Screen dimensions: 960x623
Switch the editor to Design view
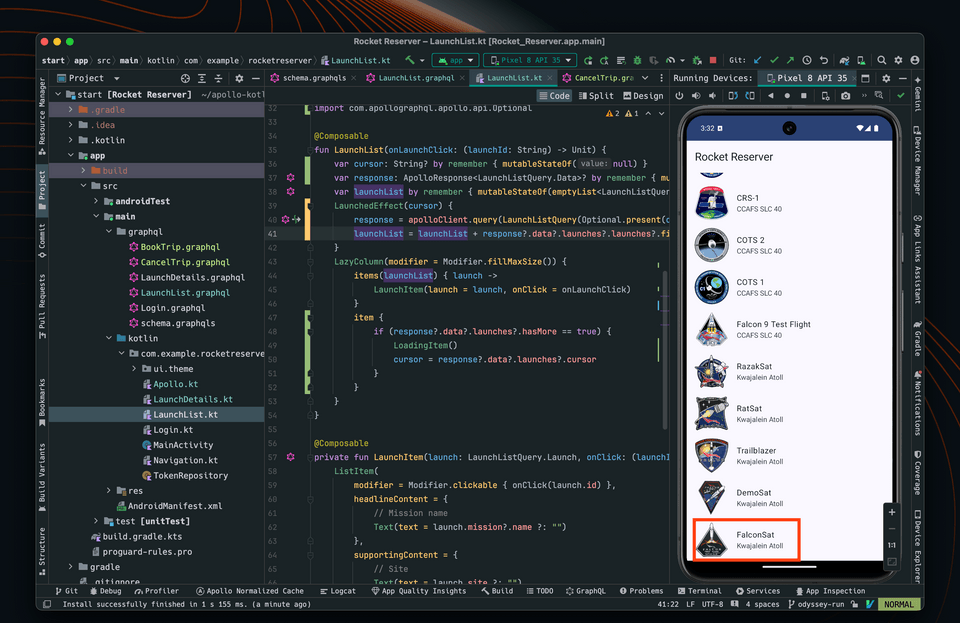pos(643,95)
